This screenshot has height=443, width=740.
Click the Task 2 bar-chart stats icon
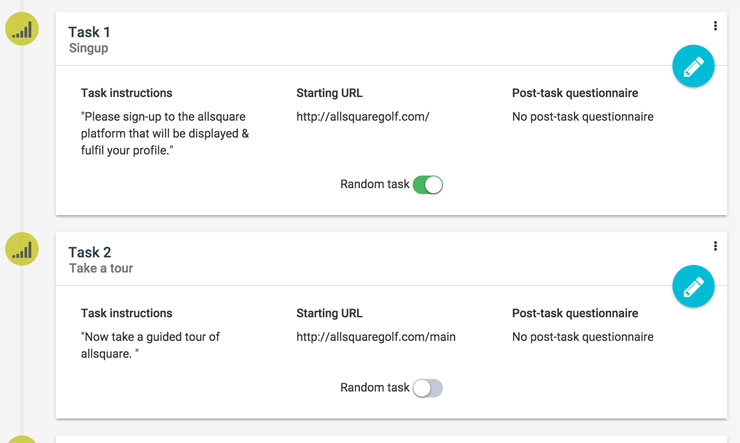(22, 249)
